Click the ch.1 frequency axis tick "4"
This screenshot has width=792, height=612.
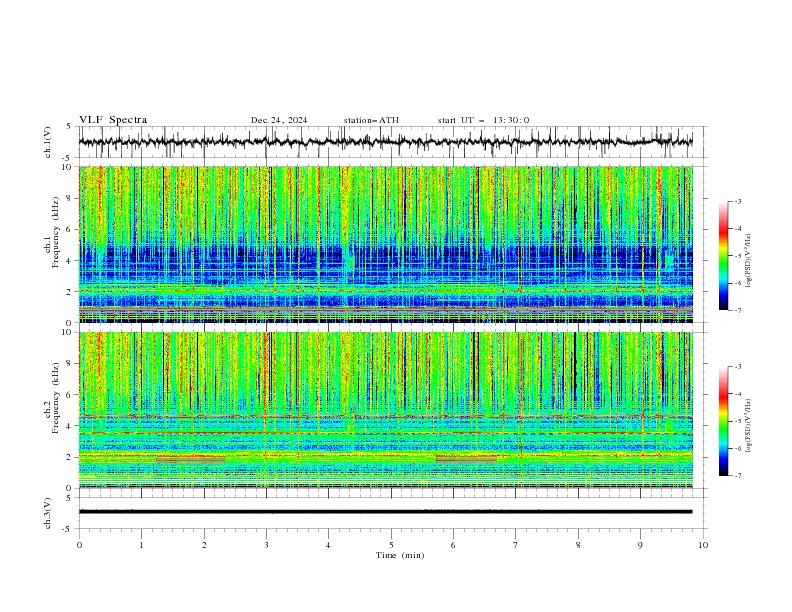[x=69, y=261]
